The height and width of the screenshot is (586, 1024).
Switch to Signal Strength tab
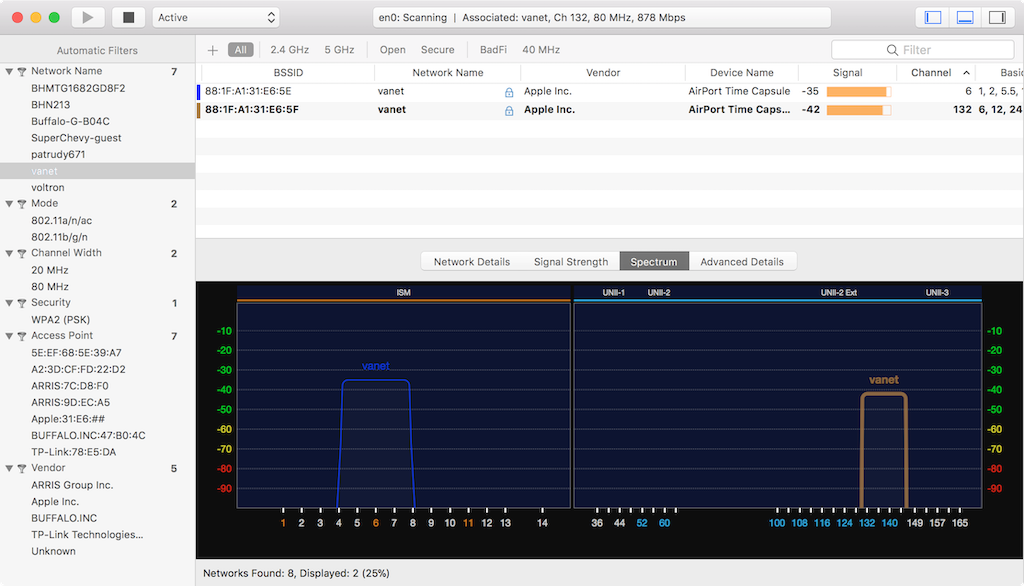click(x=571, y=261)
